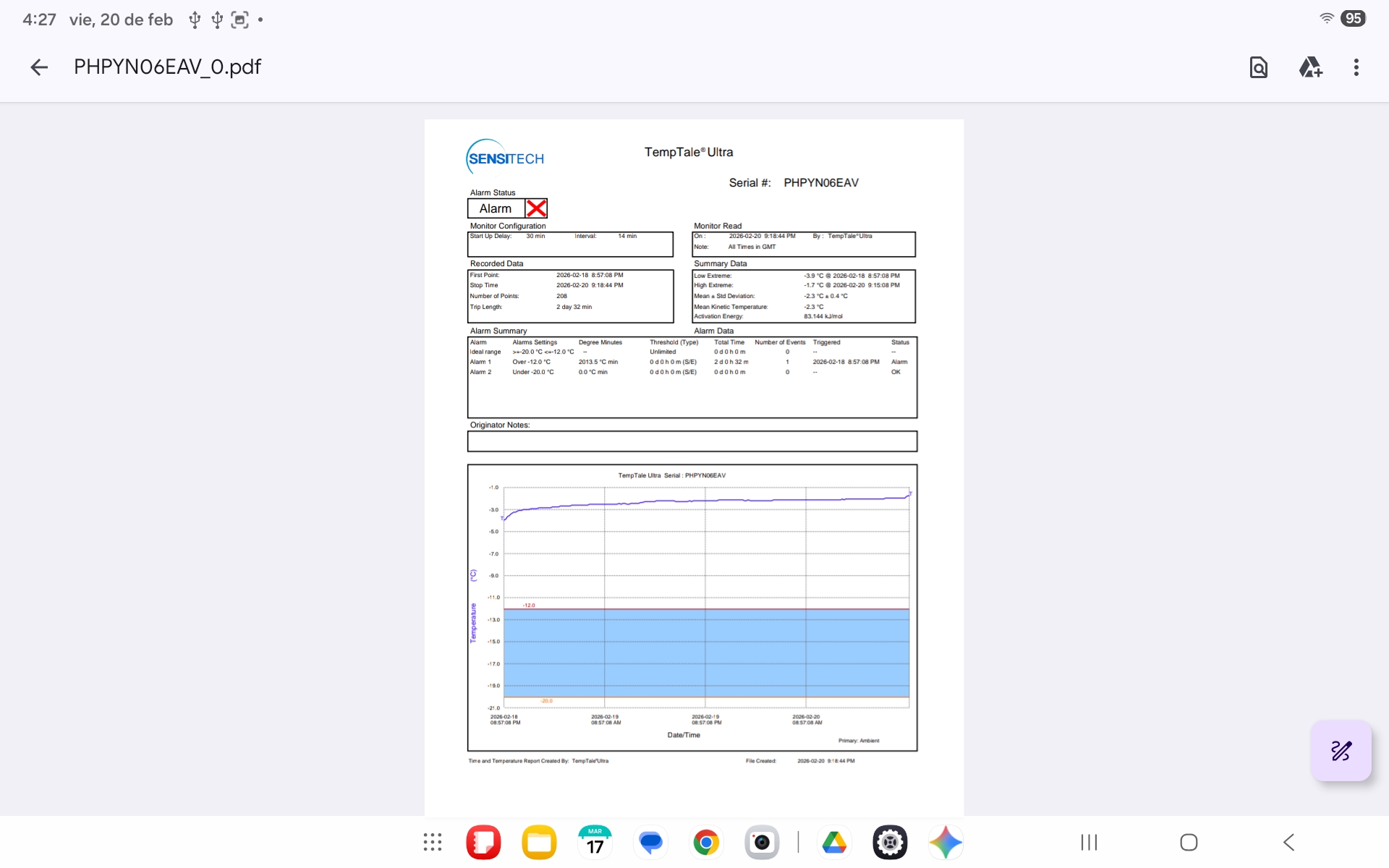Tap the floating annotate pen button

(1341, 751)
